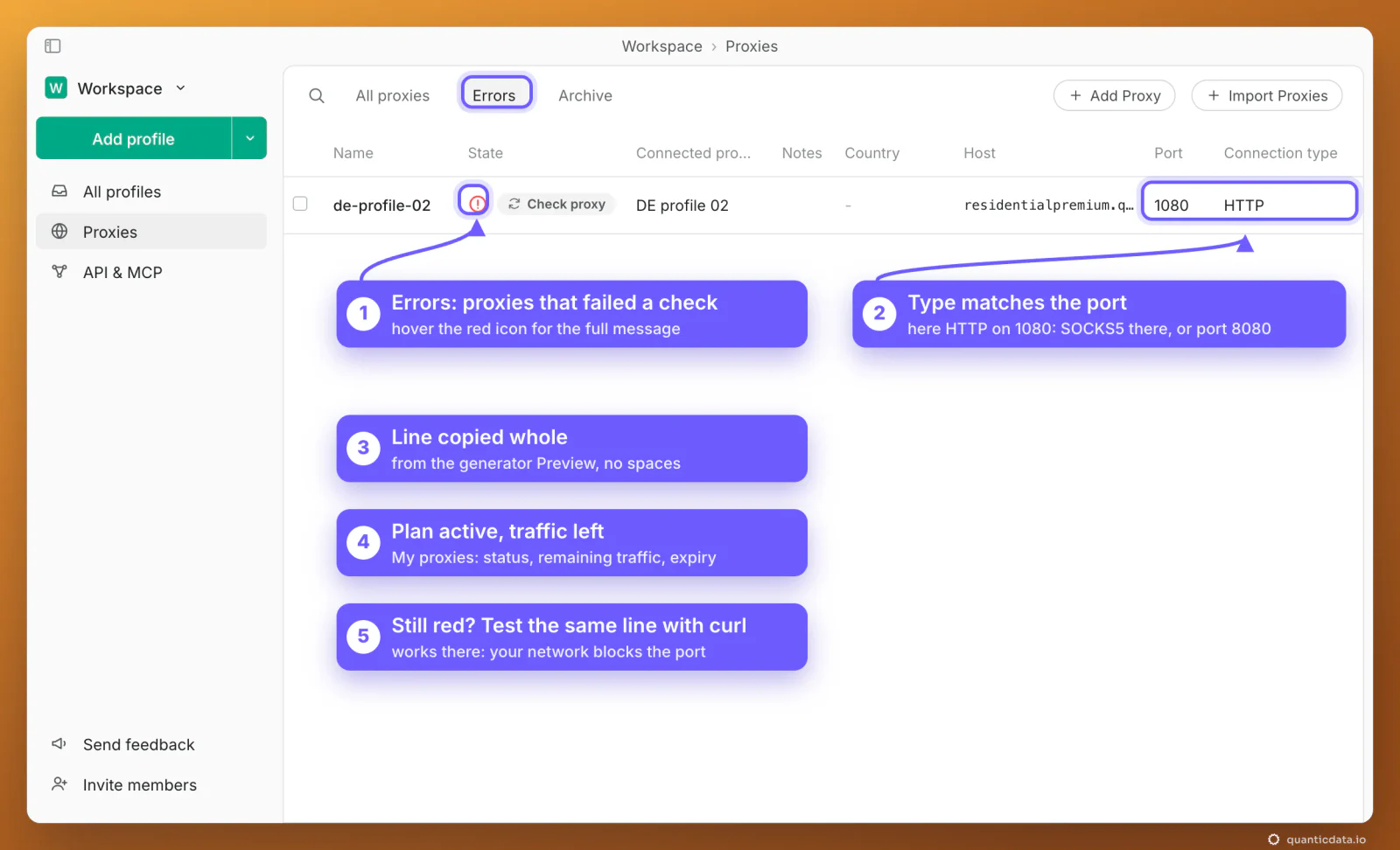Click the API & MCP icon
The image size is (1400, 850).
coord(59,271)
